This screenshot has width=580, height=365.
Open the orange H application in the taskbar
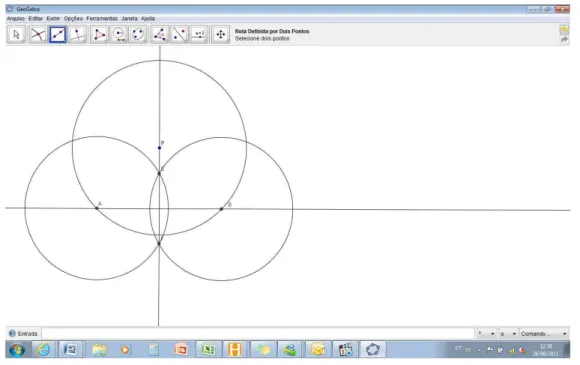pyautogui.click(x=235, y=349)
